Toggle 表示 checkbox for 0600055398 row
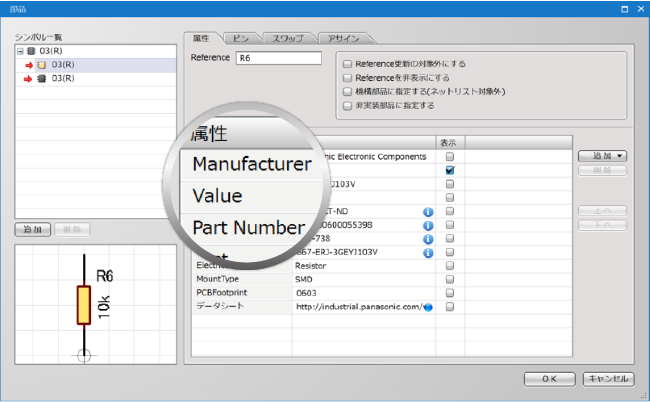Viewport: 650px width, 402px height. click(x=450, y=225)
